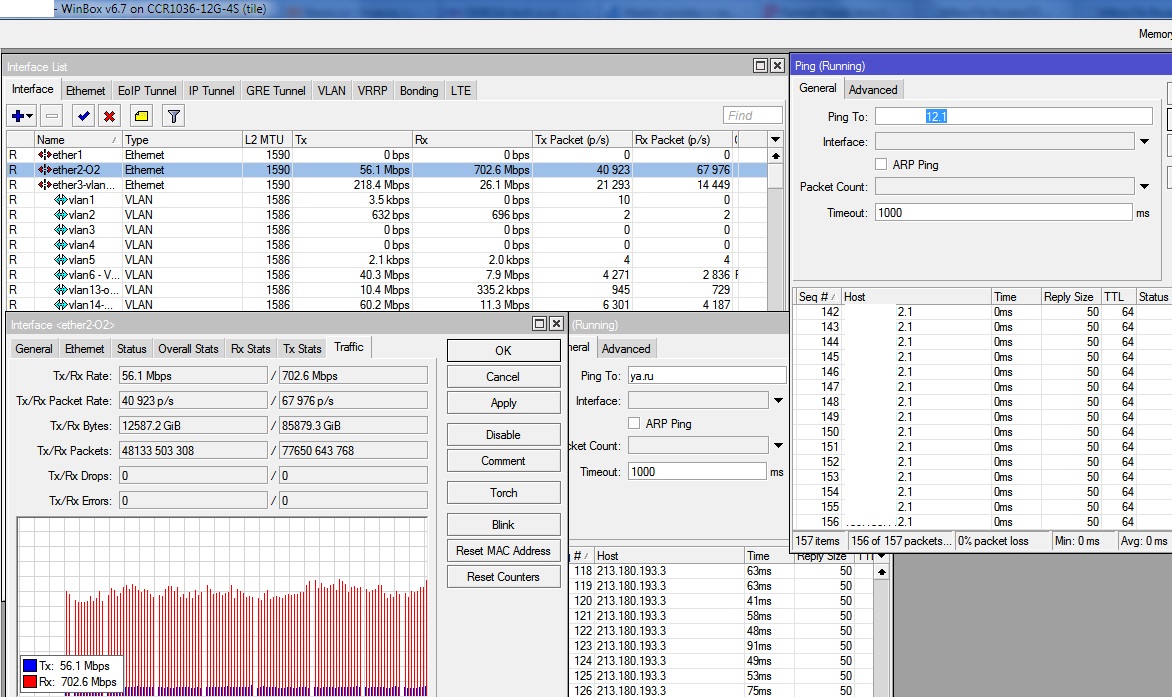This screenshot has height=697, width=1172.
Task: Click the Timeout field in ya.ru ping window
Action: pos(697,471)
